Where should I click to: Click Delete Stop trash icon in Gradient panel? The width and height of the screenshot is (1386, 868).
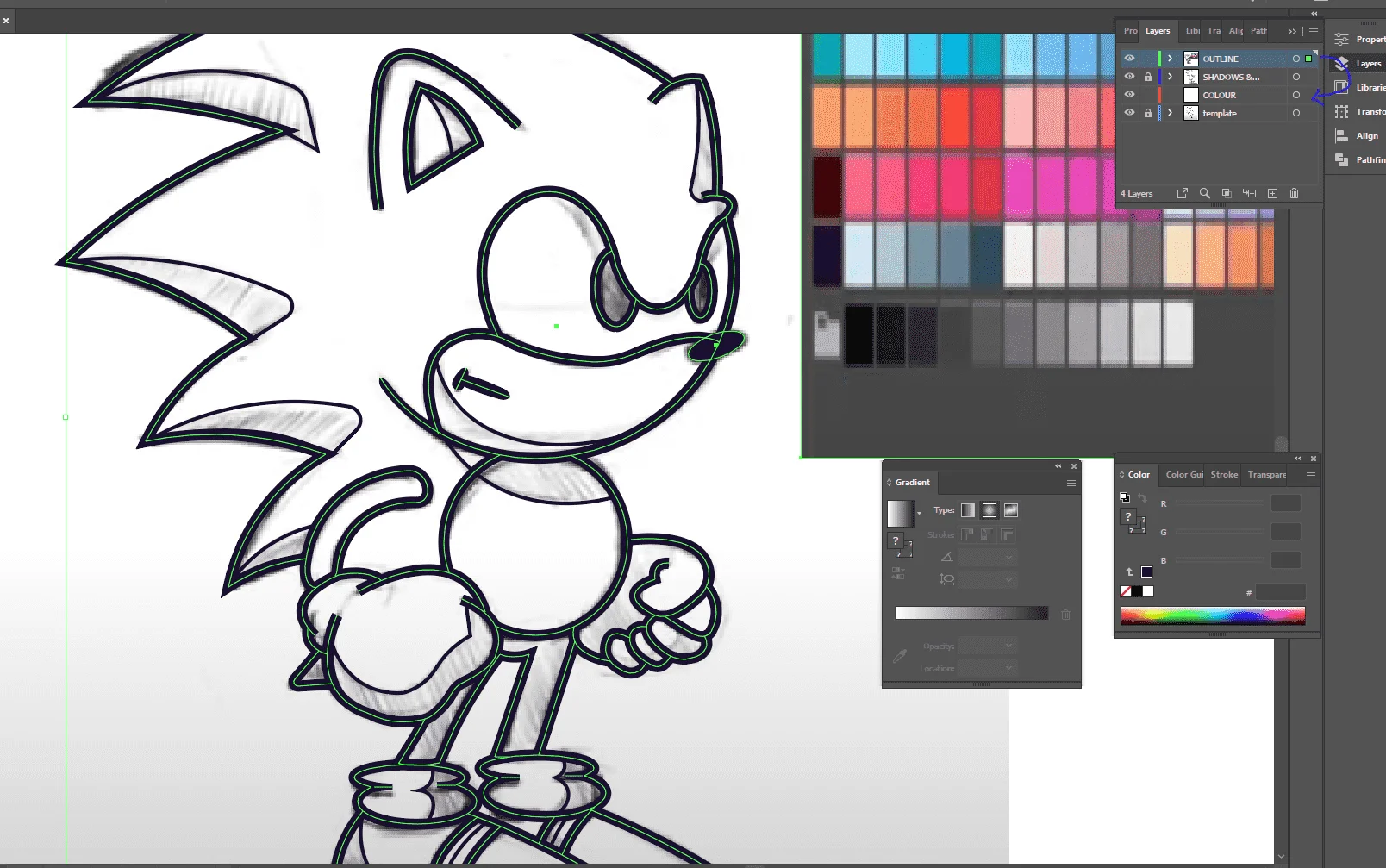(x=1066, y=615)
